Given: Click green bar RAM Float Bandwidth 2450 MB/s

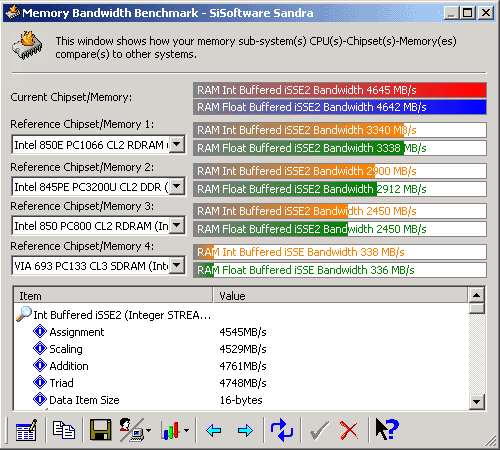Looking at the screenshot, I should [x=340, y=229].
